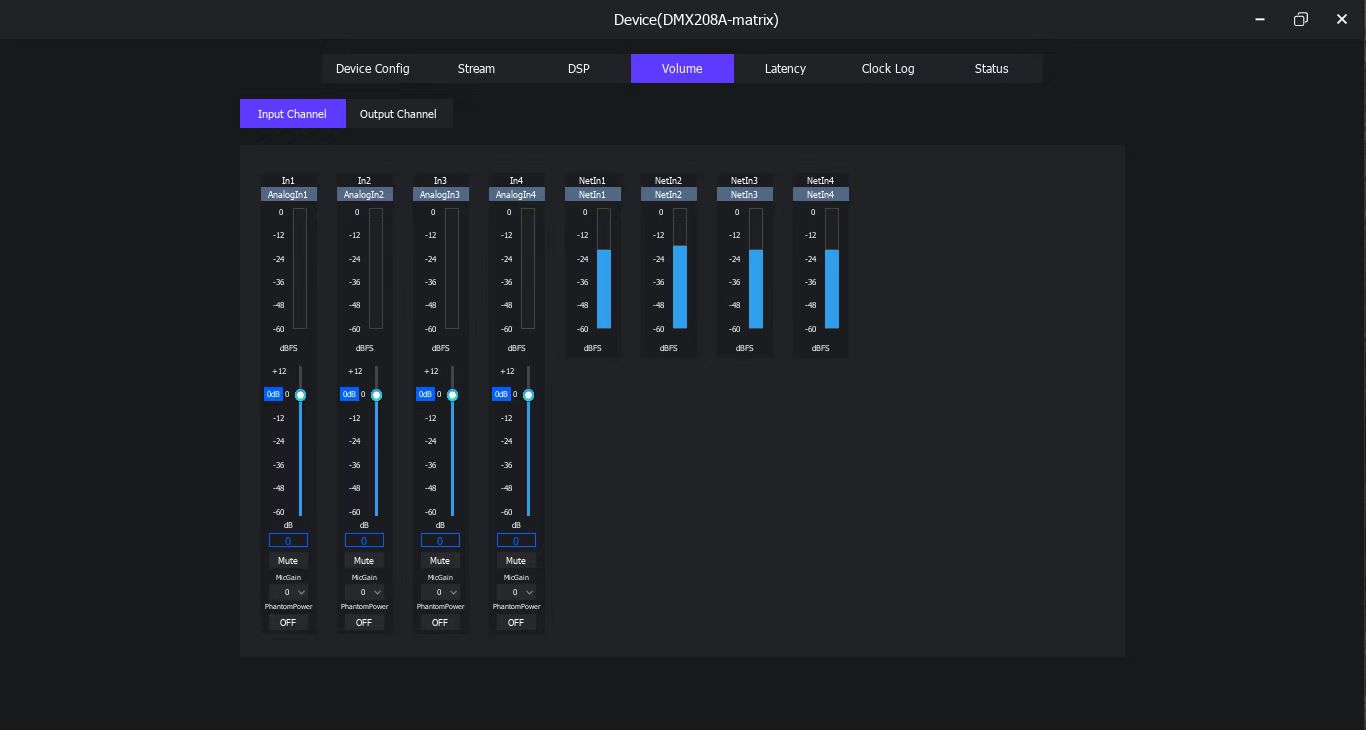1366x730 pixels.
Task: Switch to Output Channel view
Action: point(398,114)
